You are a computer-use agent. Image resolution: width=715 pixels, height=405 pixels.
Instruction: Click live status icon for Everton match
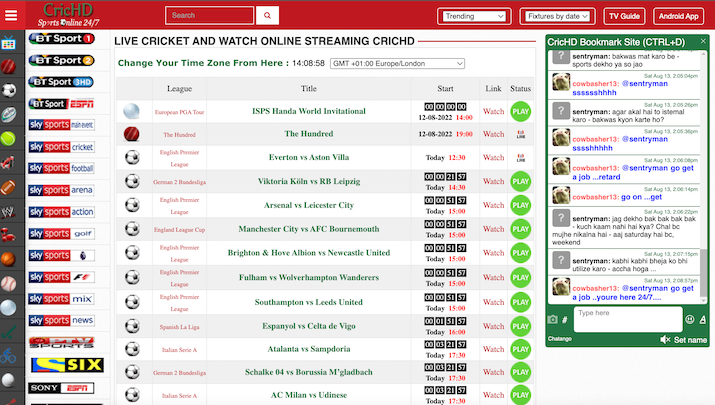(520, 158)
